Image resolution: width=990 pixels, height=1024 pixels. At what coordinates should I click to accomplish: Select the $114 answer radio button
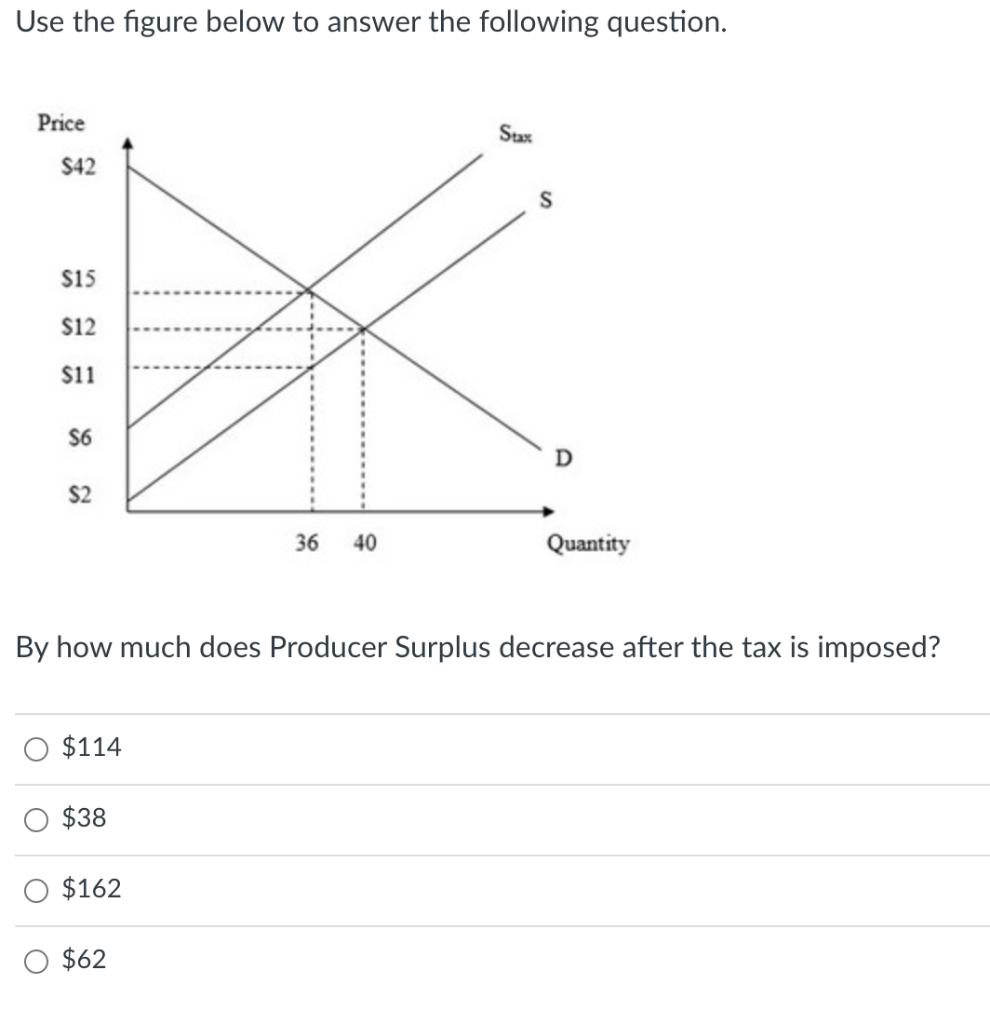pyautogui.click(x=37, y=745)
